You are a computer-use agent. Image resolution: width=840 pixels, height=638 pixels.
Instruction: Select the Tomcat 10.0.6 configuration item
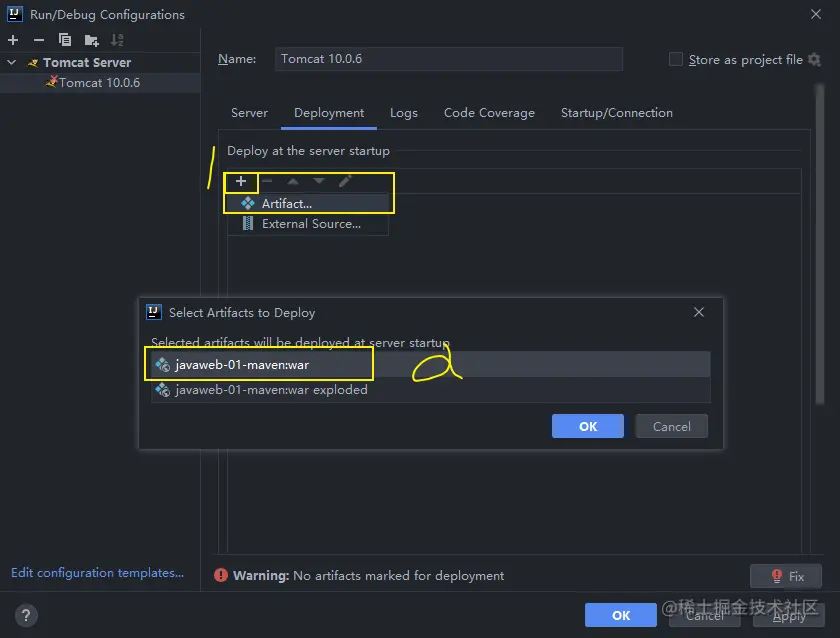(100, 82)
